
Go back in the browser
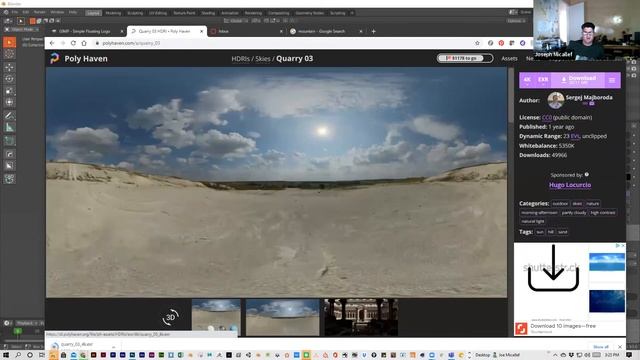[52, 43]
